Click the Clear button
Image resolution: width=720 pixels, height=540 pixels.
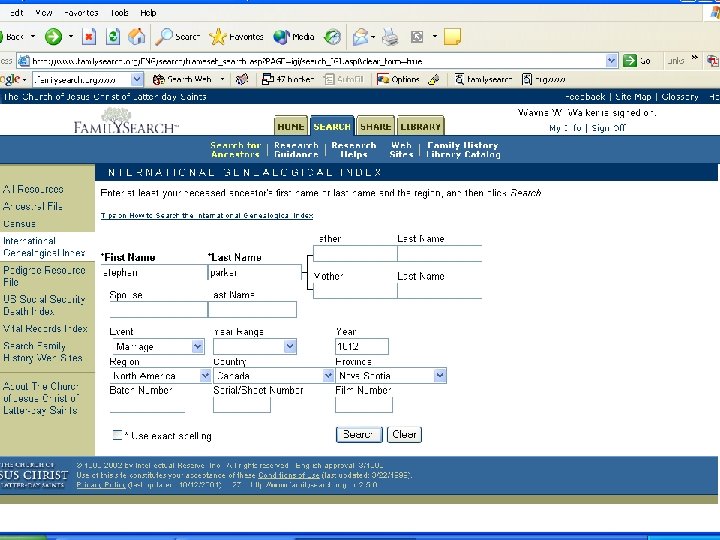tap(404, 434)
